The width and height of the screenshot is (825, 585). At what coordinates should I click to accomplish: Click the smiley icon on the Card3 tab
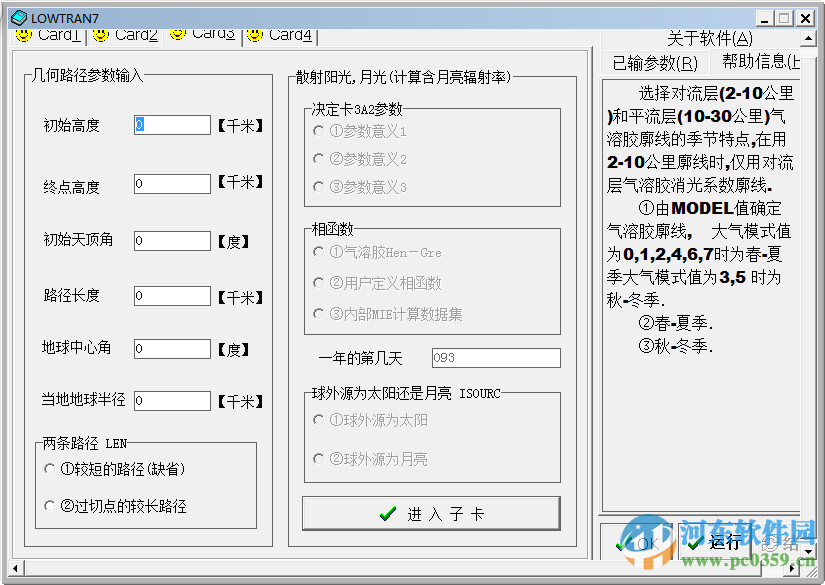click(x=176, y=32)
